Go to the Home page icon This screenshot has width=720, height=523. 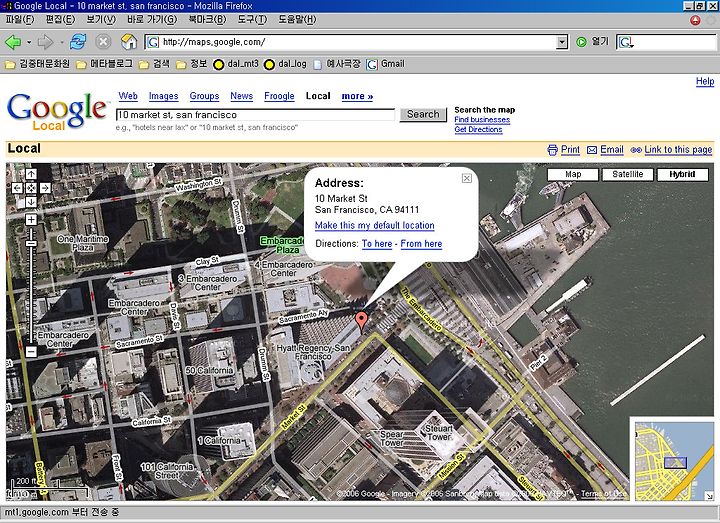(129, 42)
